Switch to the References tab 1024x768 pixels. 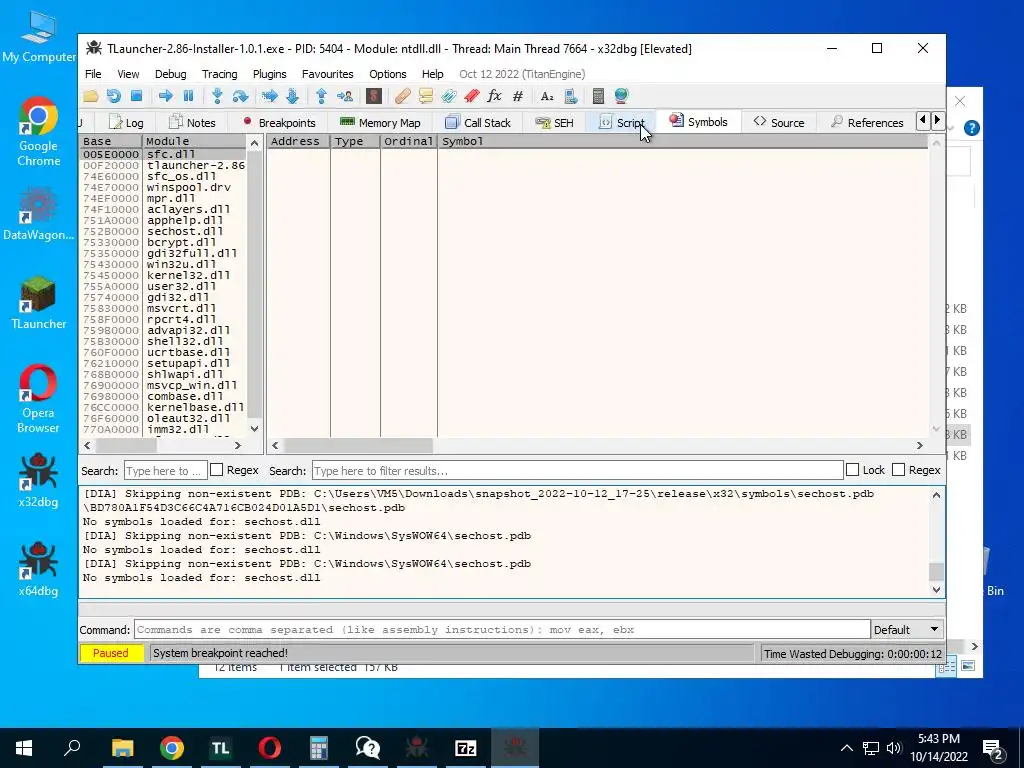tap(867, 123)
